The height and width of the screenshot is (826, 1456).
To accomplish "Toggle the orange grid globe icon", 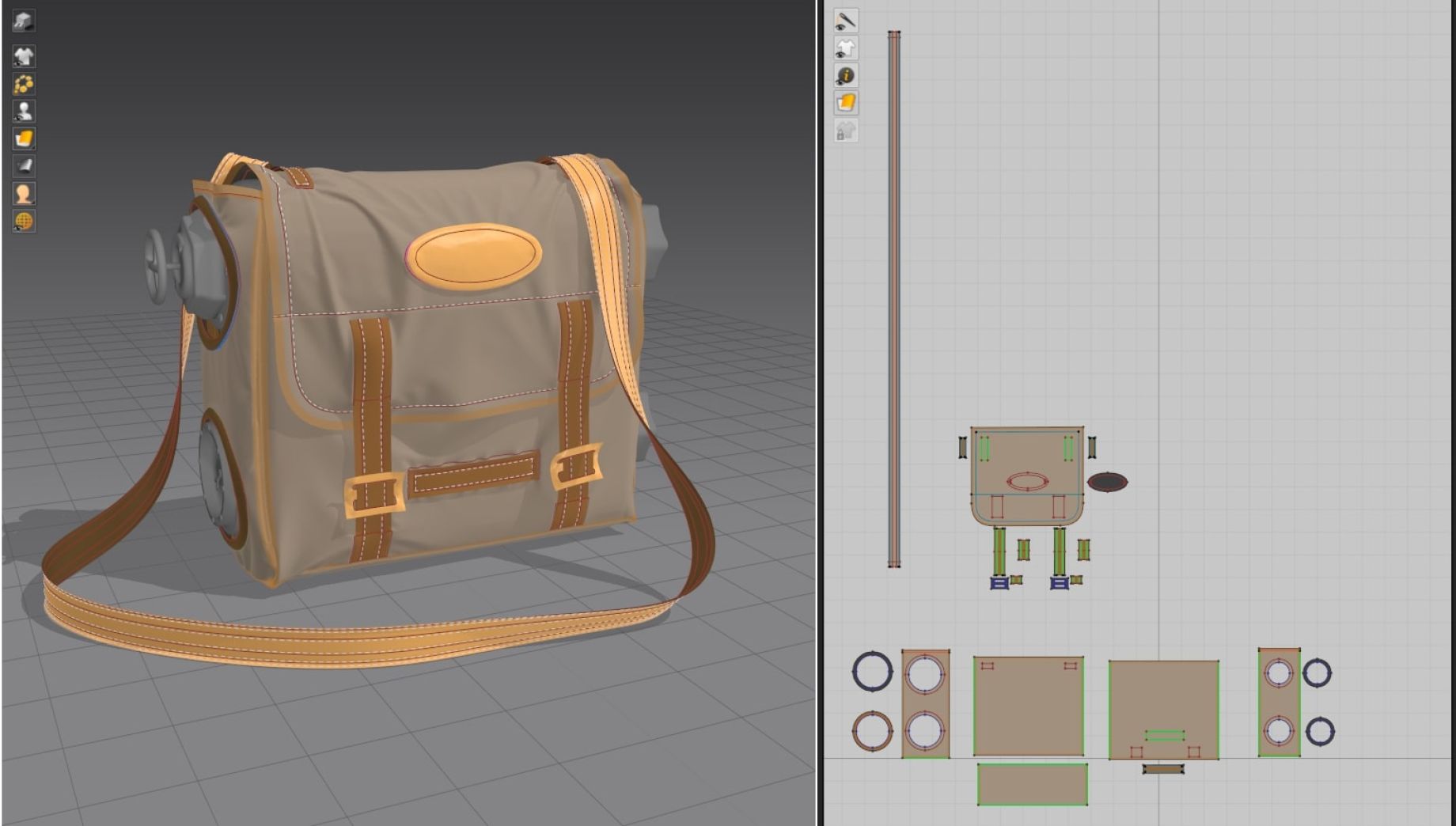I will click(24, 221).
